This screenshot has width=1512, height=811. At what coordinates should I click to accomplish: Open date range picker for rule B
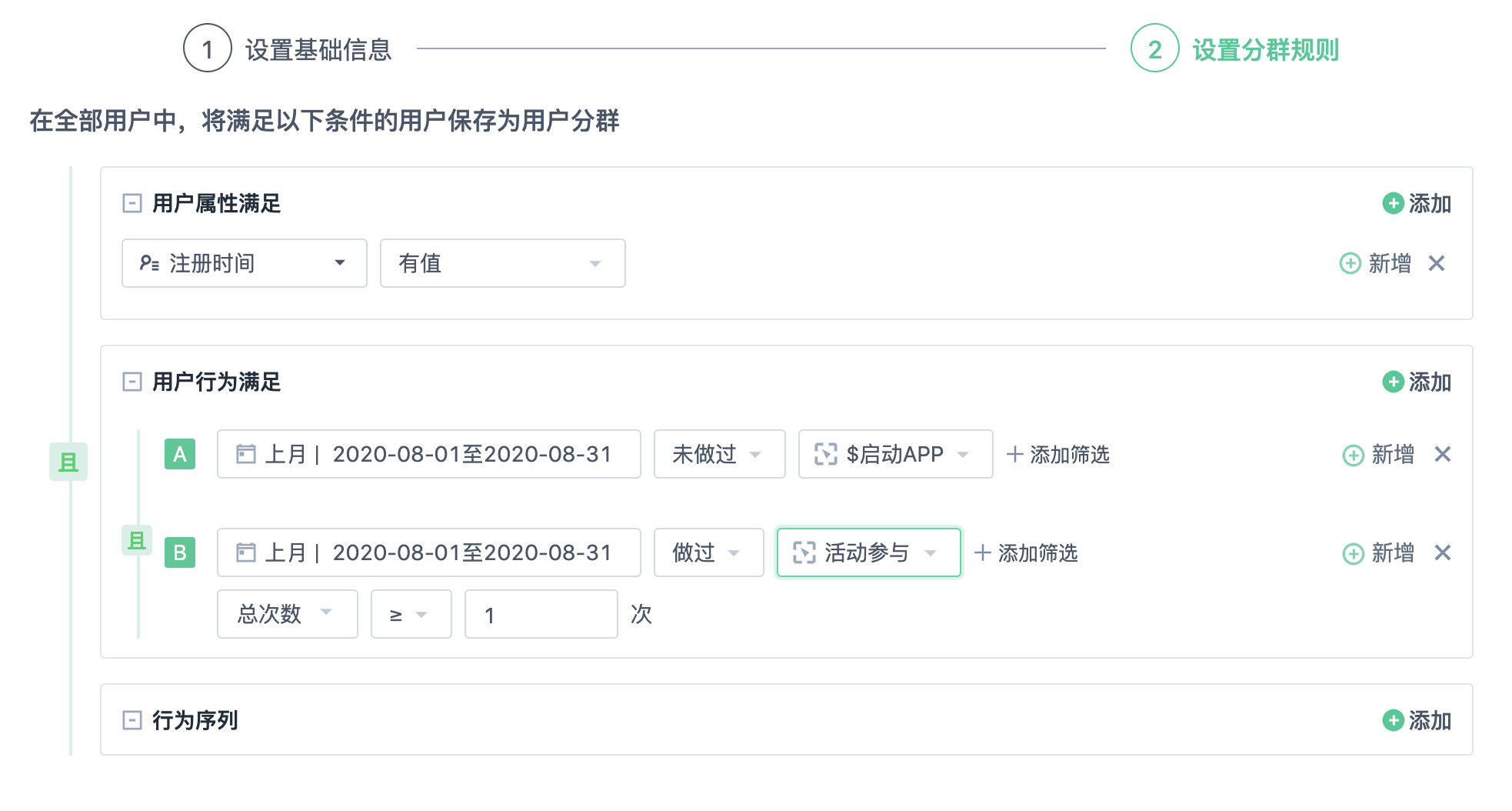(x=429, y=552)
